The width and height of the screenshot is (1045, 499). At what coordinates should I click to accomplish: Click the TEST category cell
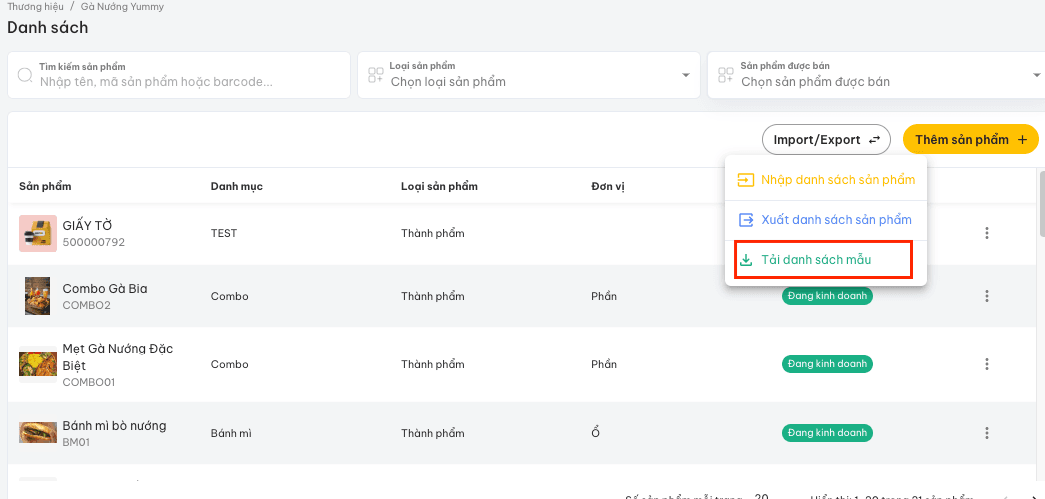(x=223, y=233)
